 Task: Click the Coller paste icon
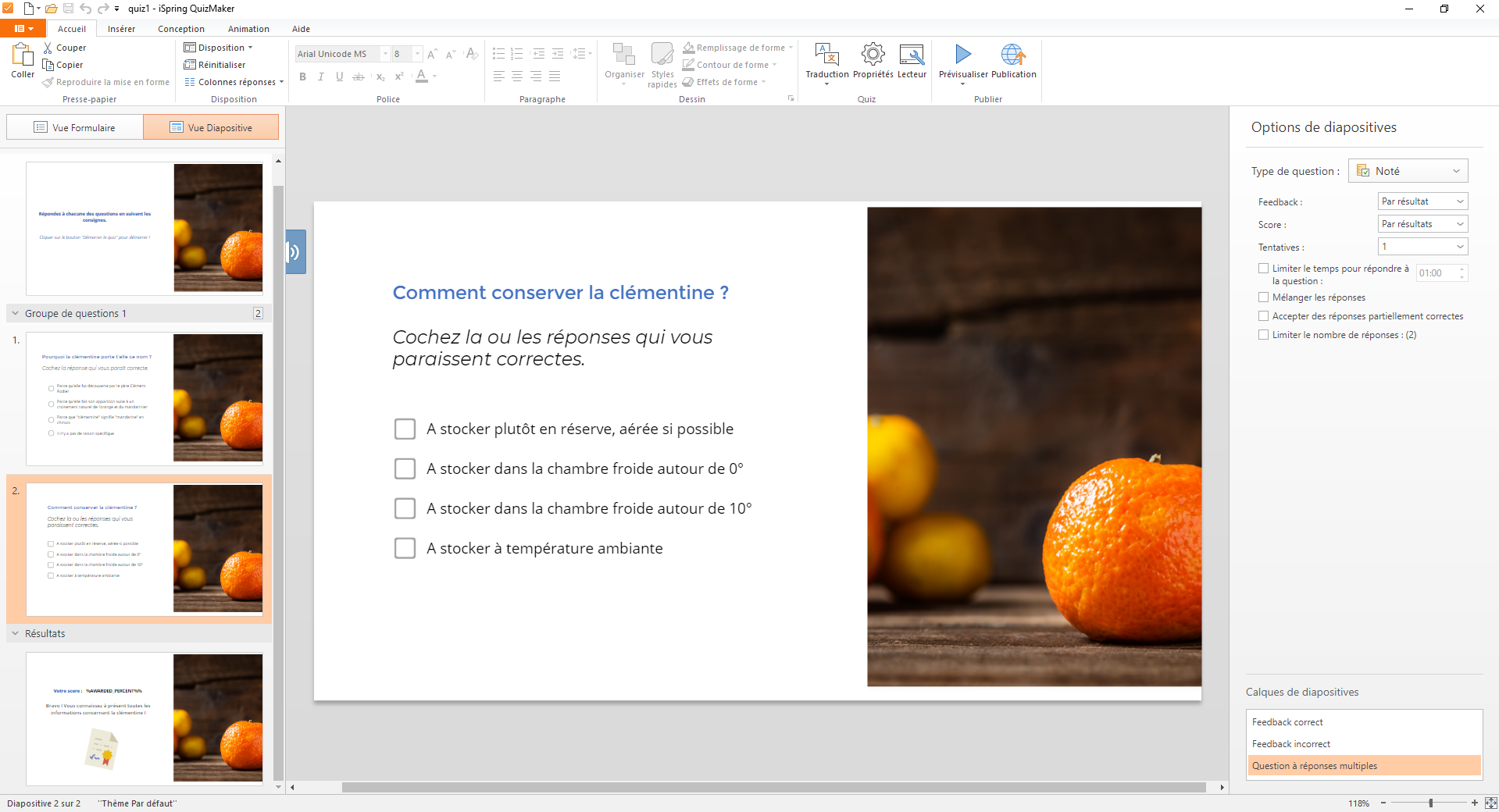coord(23,55)
